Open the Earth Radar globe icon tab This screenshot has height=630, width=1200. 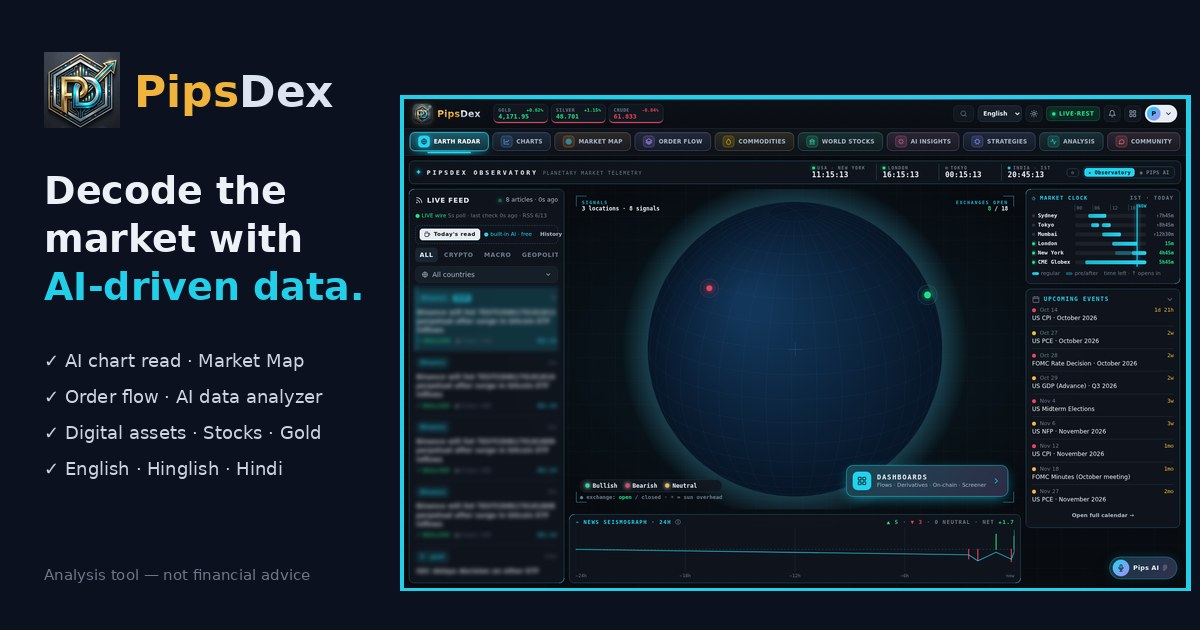coord(423,142)
